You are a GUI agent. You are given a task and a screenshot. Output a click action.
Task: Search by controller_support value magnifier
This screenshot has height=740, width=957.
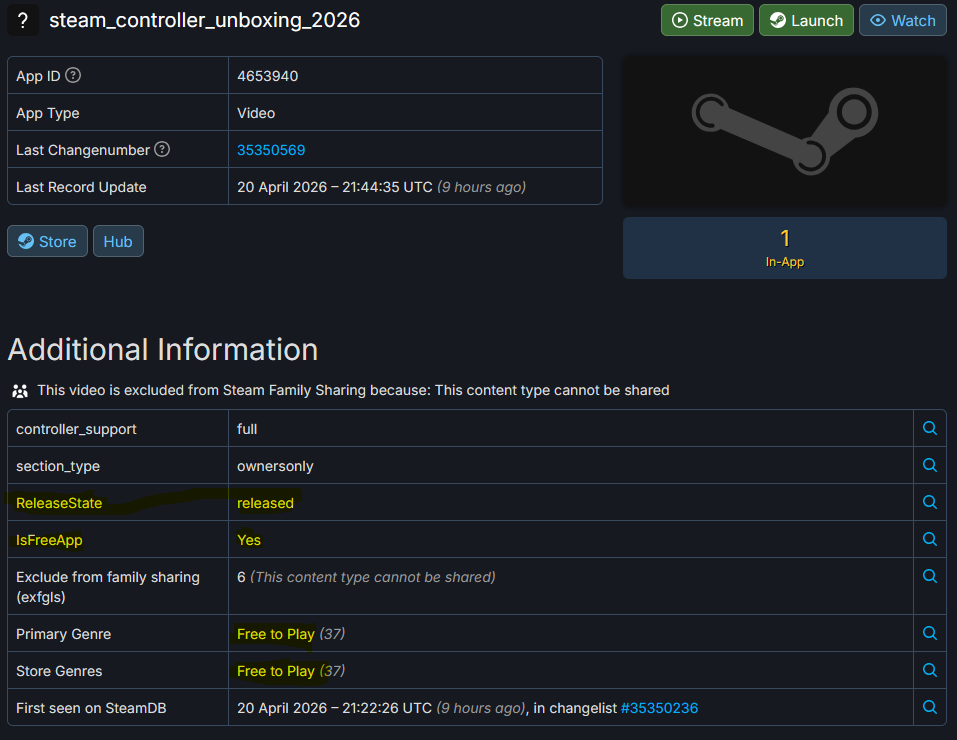click(930, 428)
